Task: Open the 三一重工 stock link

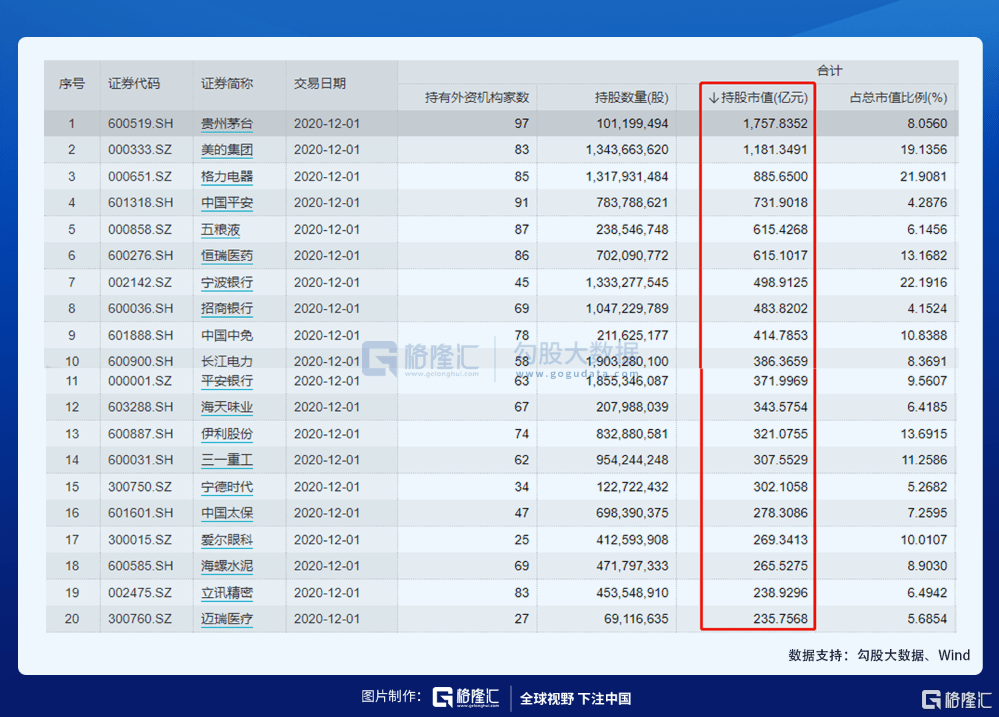Action: 227,460
